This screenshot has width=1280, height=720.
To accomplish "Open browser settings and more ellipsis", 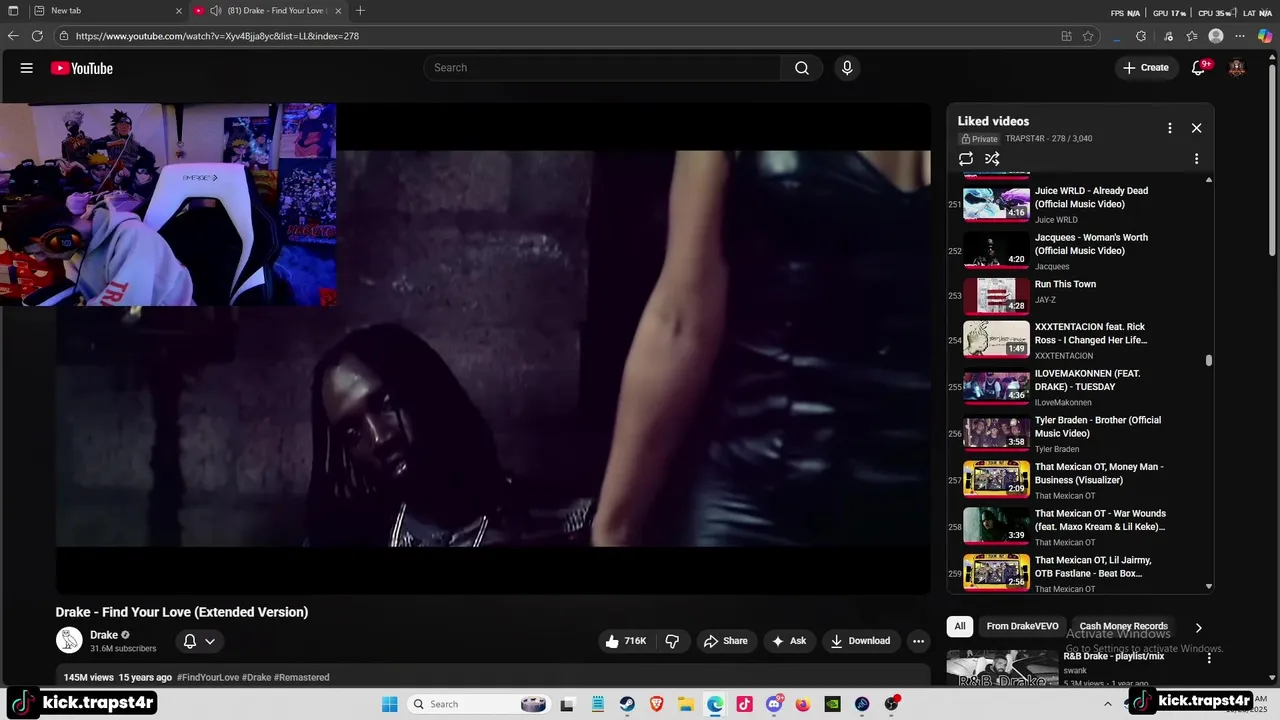I will [x=1240, y=36].
